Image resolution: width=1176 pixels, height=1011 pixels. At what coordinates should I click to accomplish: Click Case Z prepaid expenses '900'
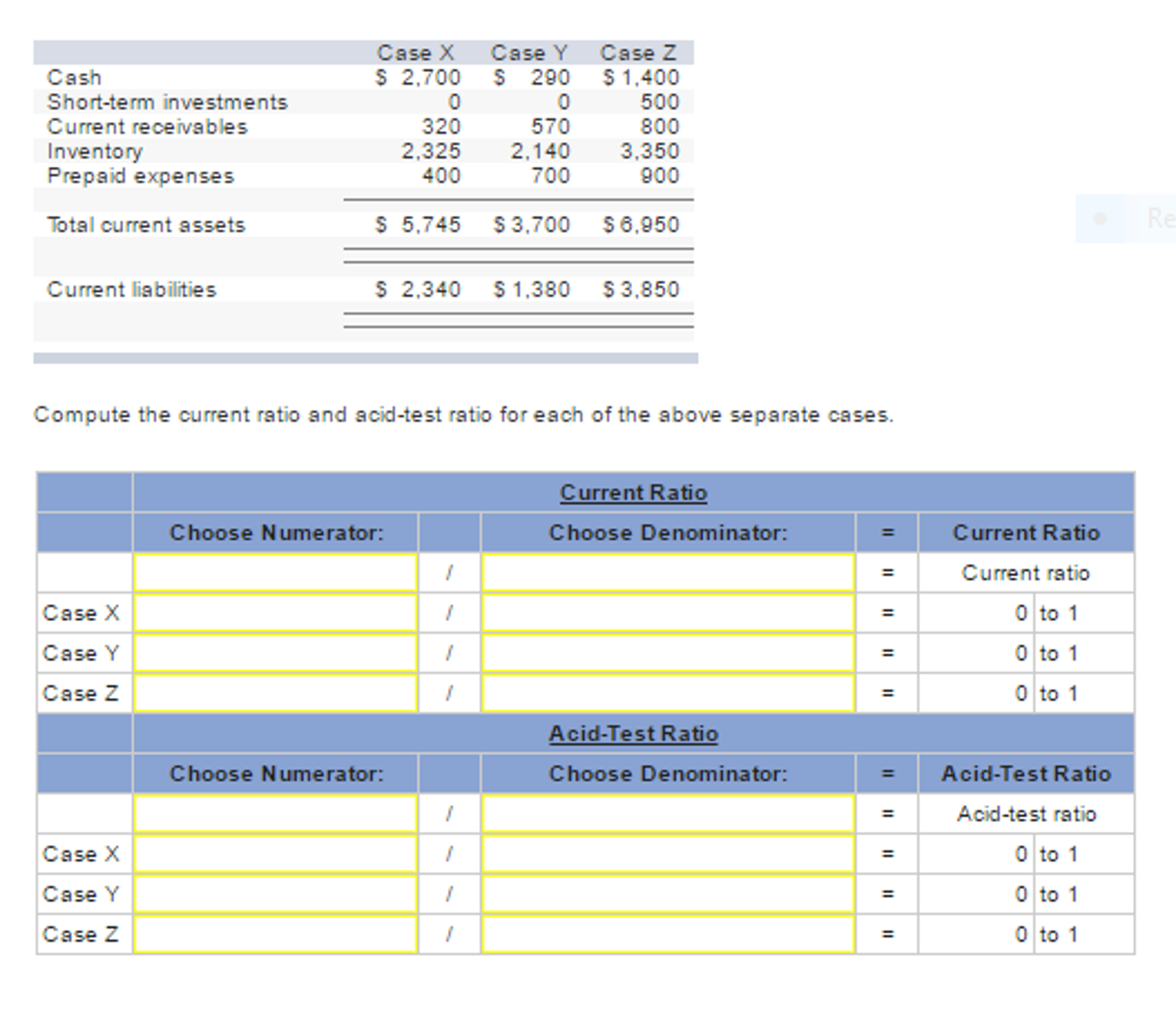[x=660, y=175]
